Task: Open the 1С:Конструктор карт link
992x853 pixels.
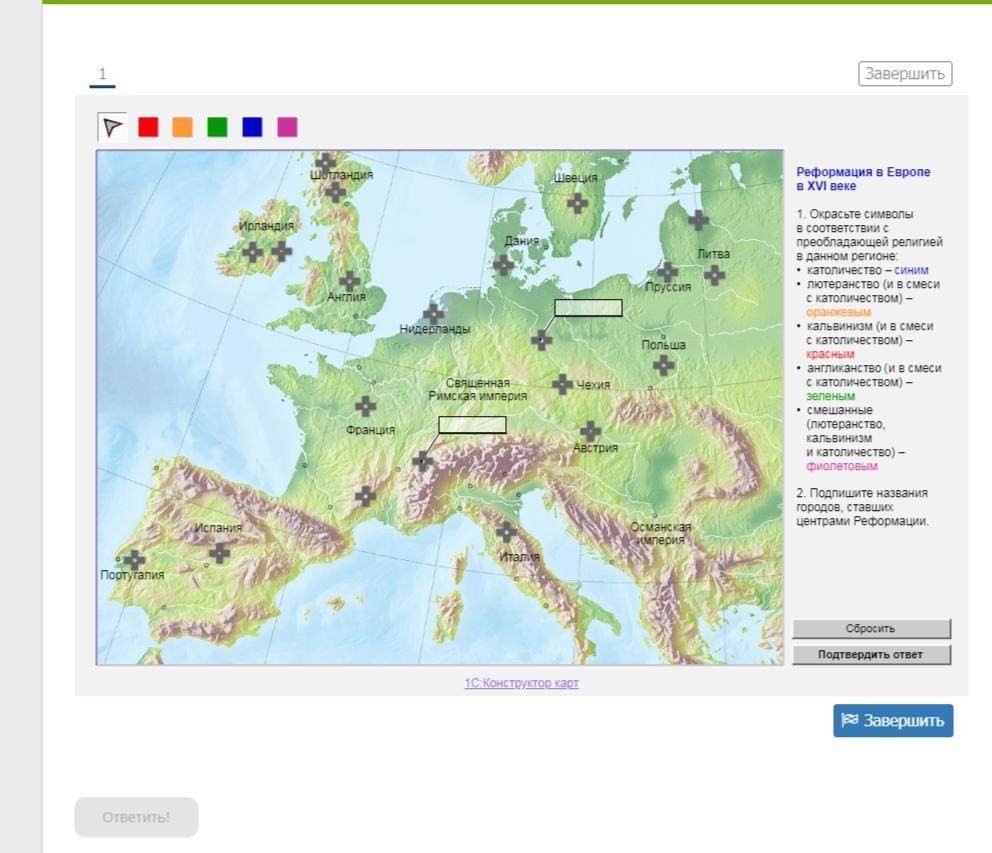Action: coord(521,683)
